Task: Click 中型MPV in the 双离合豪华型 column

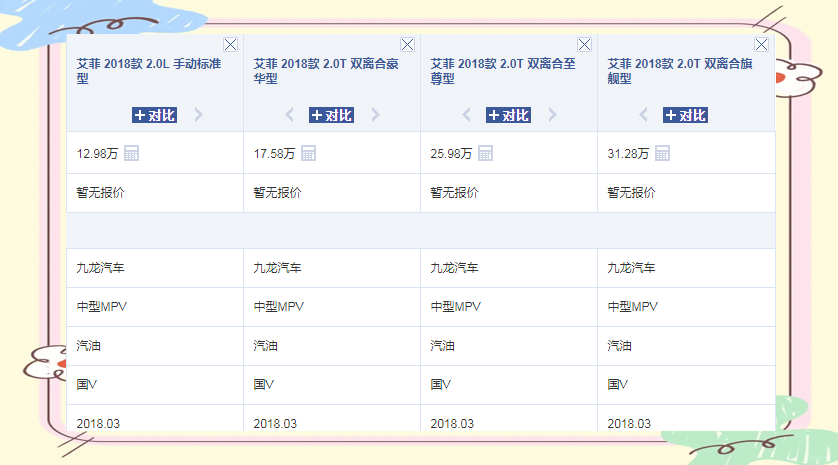Action: 278,307
